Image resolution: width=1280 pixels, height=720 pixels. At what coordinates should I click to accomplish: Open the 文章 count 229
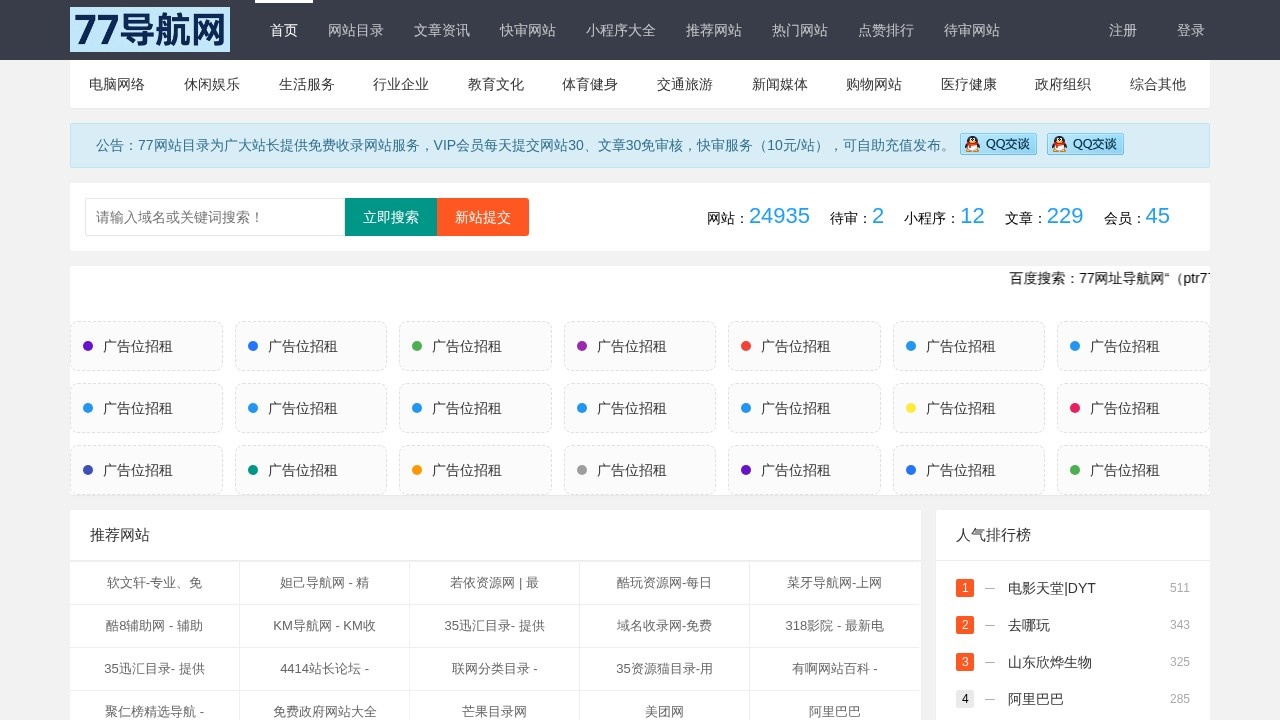point(1065,216)
